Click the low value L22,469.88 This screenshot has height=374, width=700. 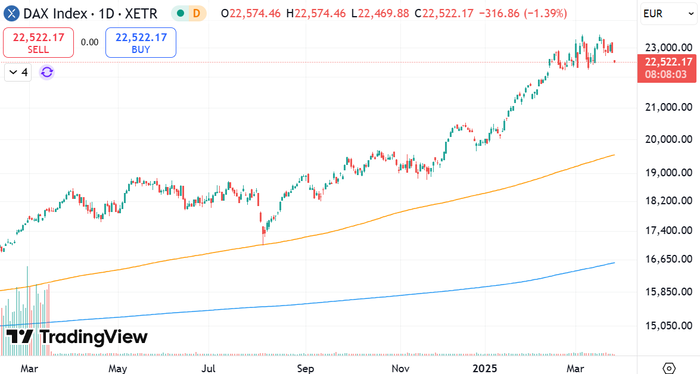380,13
